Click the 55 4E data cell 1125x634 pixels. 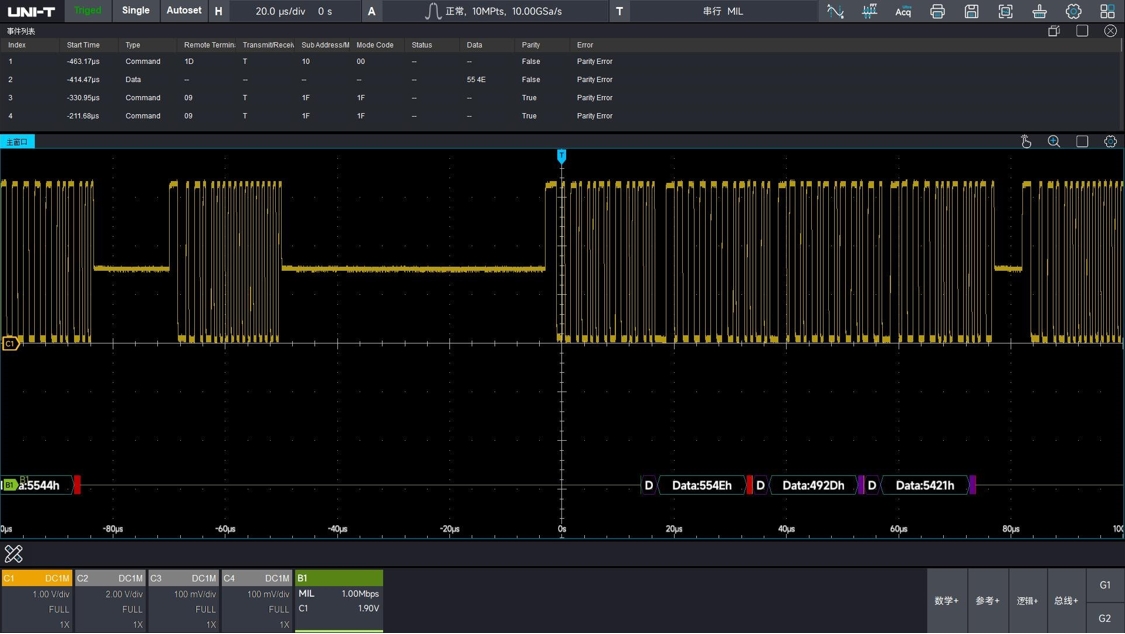[x=476, y=80]
